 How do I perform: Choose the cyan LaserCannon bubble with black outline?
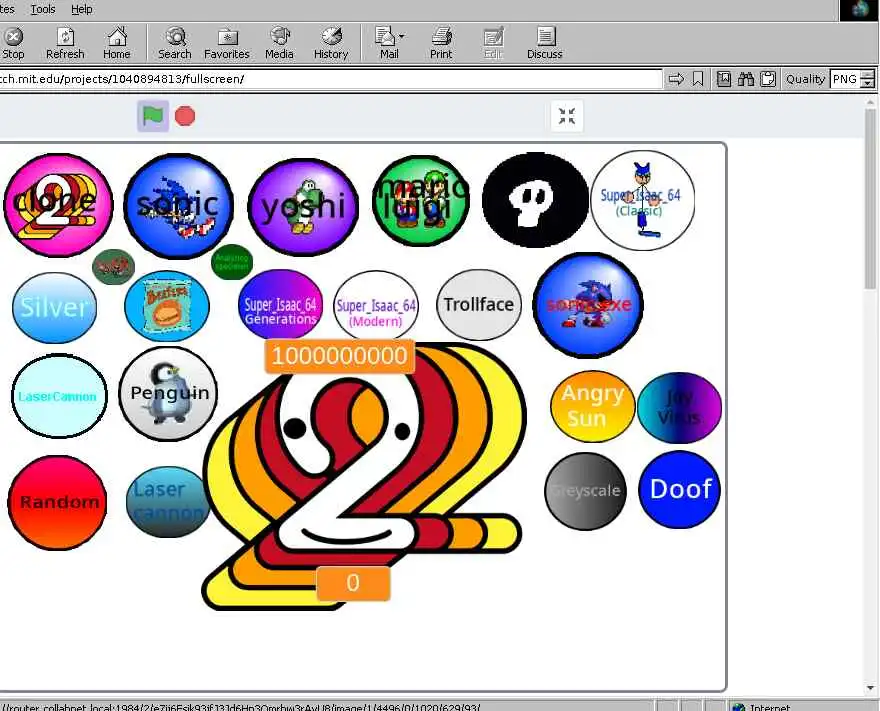[59, 396]
